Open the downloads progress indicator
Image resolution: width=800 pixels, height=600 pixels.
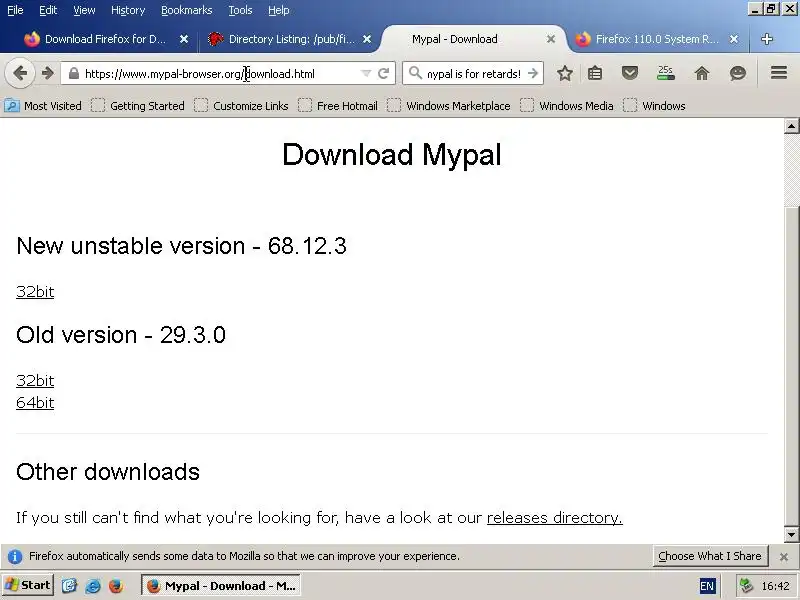point(665,73)
